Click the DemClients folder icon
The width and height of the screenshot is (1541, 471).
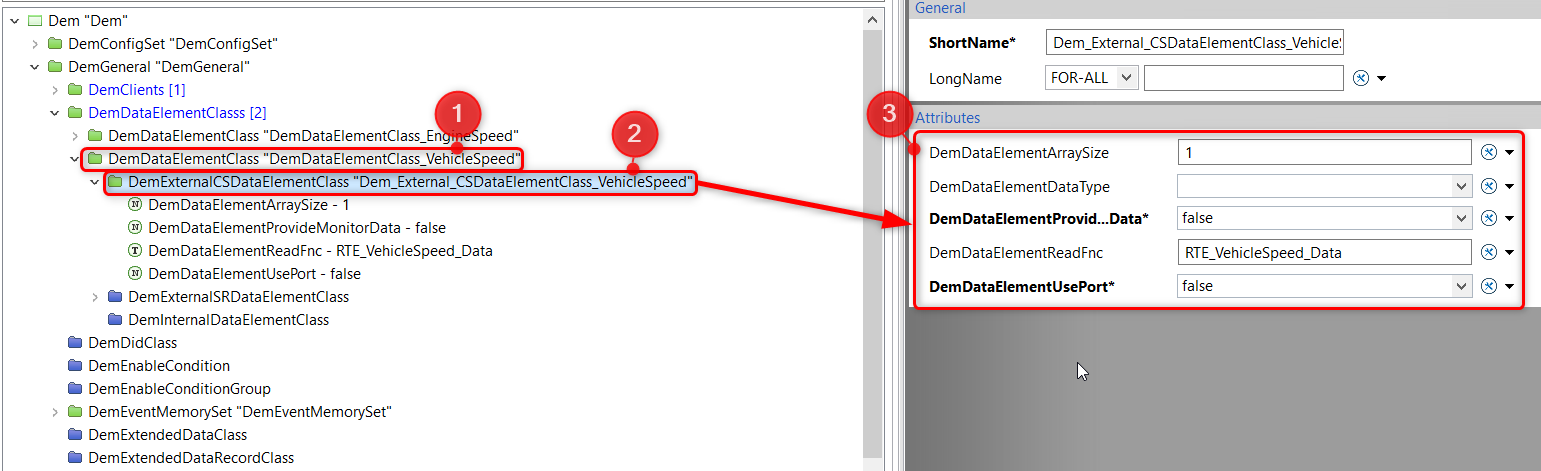[75, 90]
